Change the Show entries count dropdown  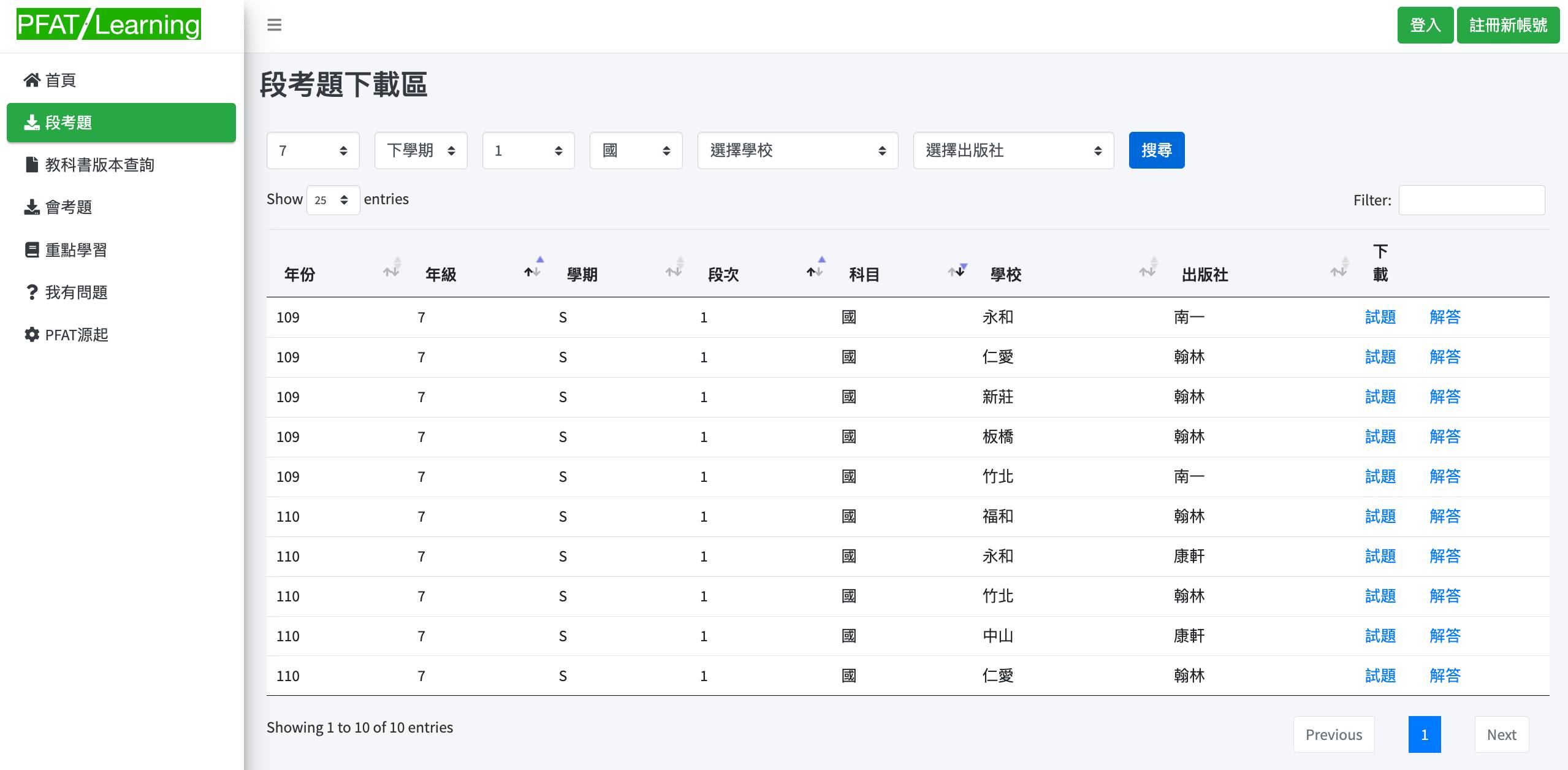coord(333,200)
